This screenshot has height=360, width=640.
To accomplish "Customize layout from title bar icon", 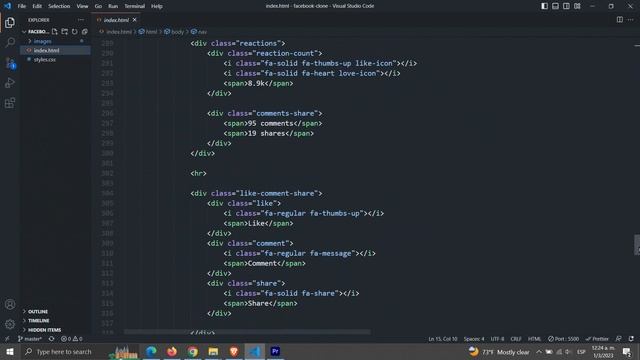I will 577,6.
